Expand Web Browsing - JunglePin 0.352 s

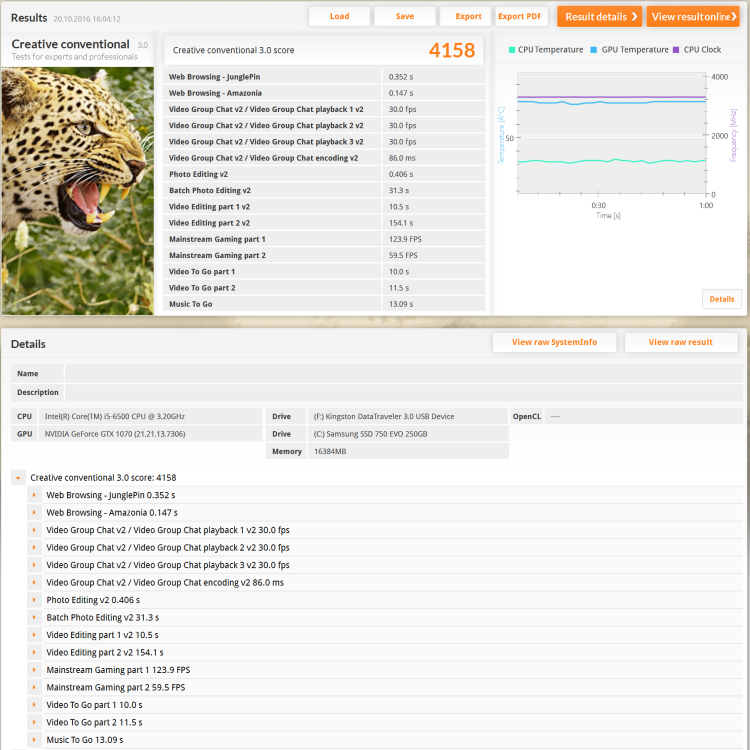pyautogui.click(x=34, y=495)
